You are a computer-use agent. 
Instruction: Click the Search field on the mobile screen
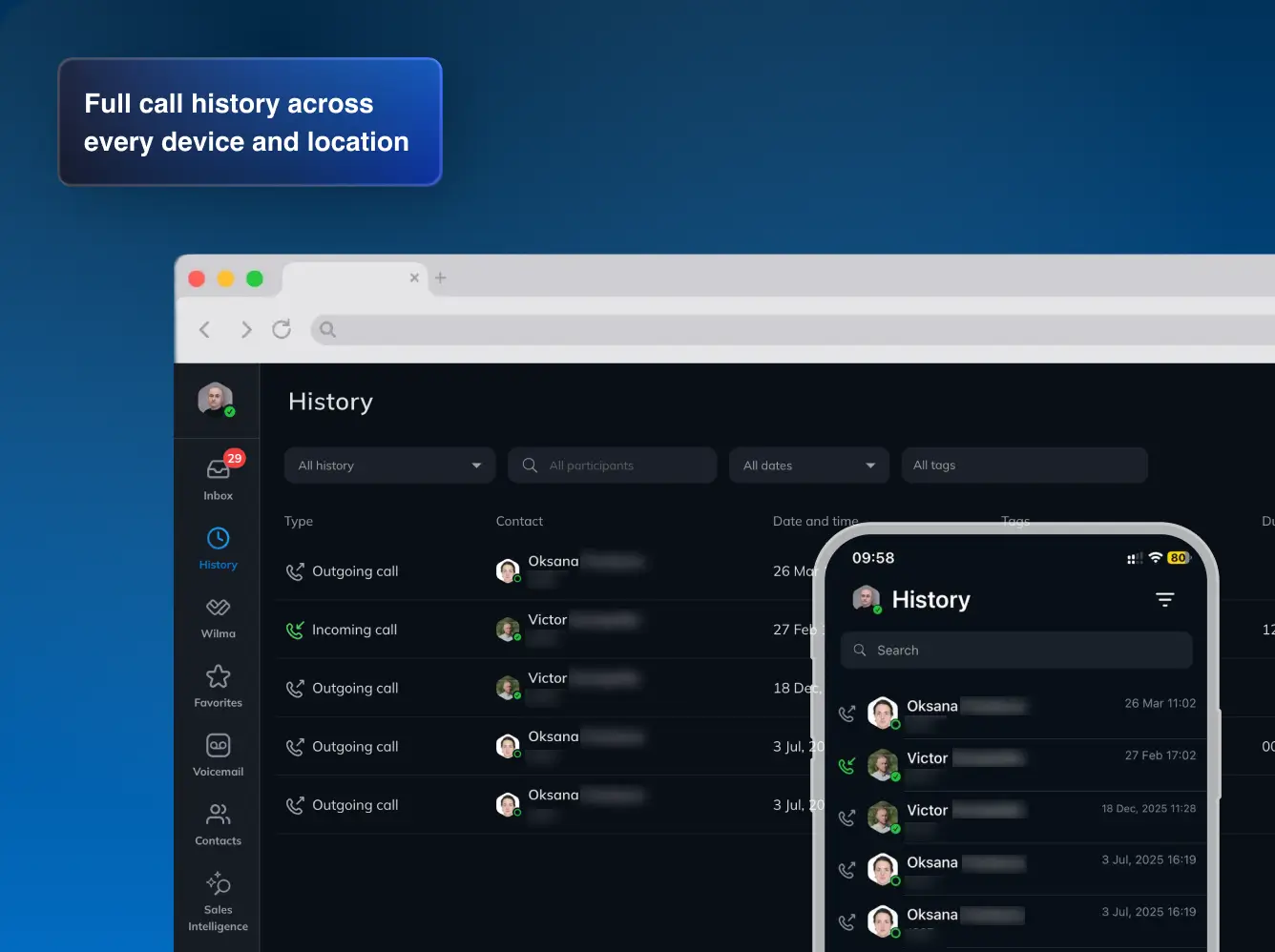[x=1015, y=650]
